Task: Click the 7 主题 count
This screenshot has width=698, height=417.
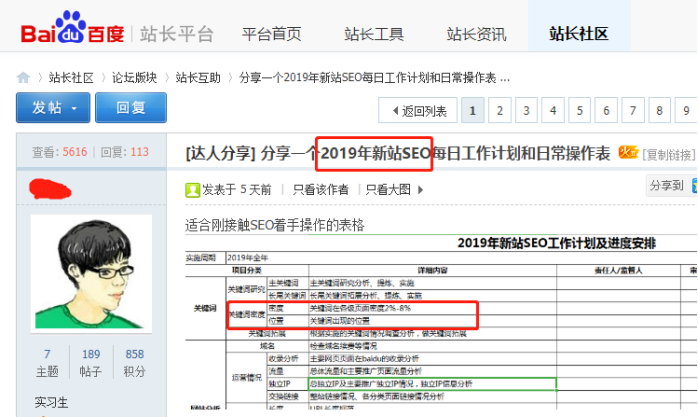Action: [x=47, y=363]
